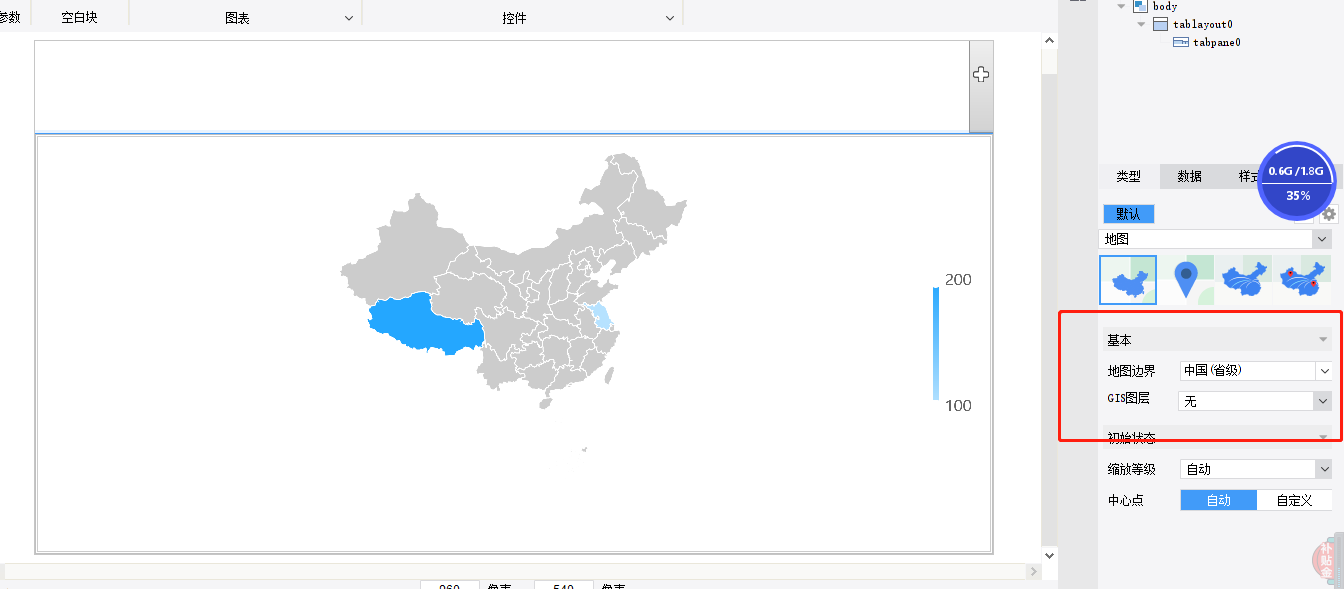Click the legend value 100
The width and height of the screenshot is (1344, 589).
tap(958, 406)
